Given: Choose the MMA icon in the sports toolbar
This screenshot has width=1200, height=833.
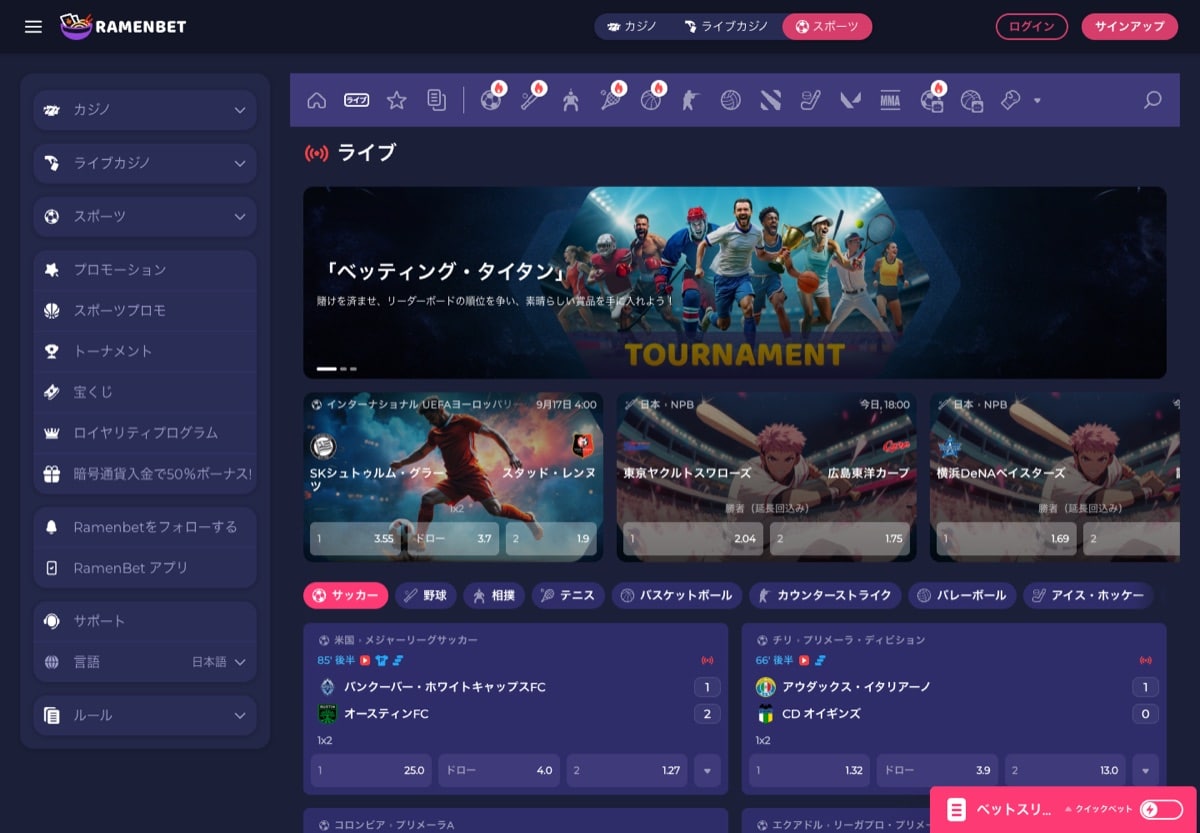Looking at the screenshot, I should pos(890,100).
